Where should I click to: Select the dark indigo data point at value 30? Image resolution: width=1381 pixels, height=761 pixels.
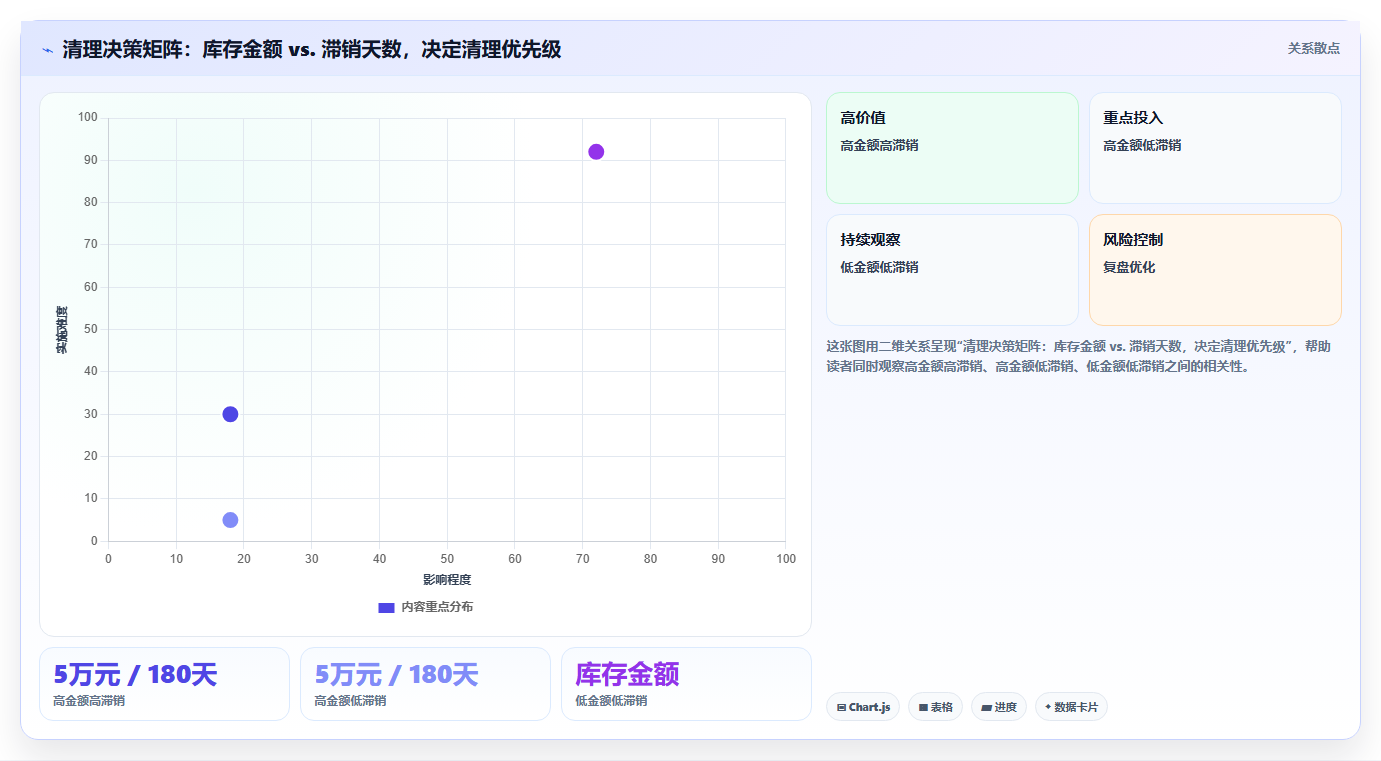230,414
